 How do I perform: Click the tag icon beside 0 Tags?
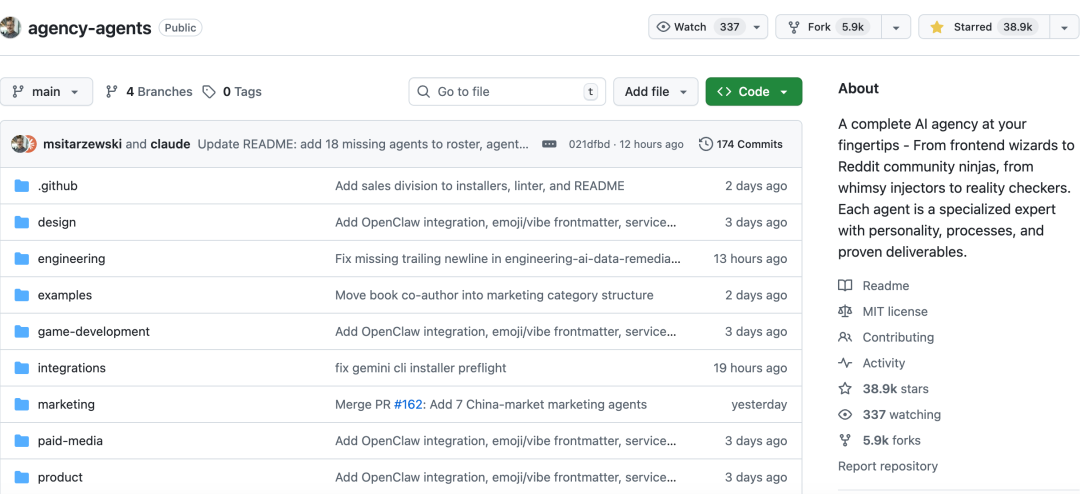[x=209, y=92]
